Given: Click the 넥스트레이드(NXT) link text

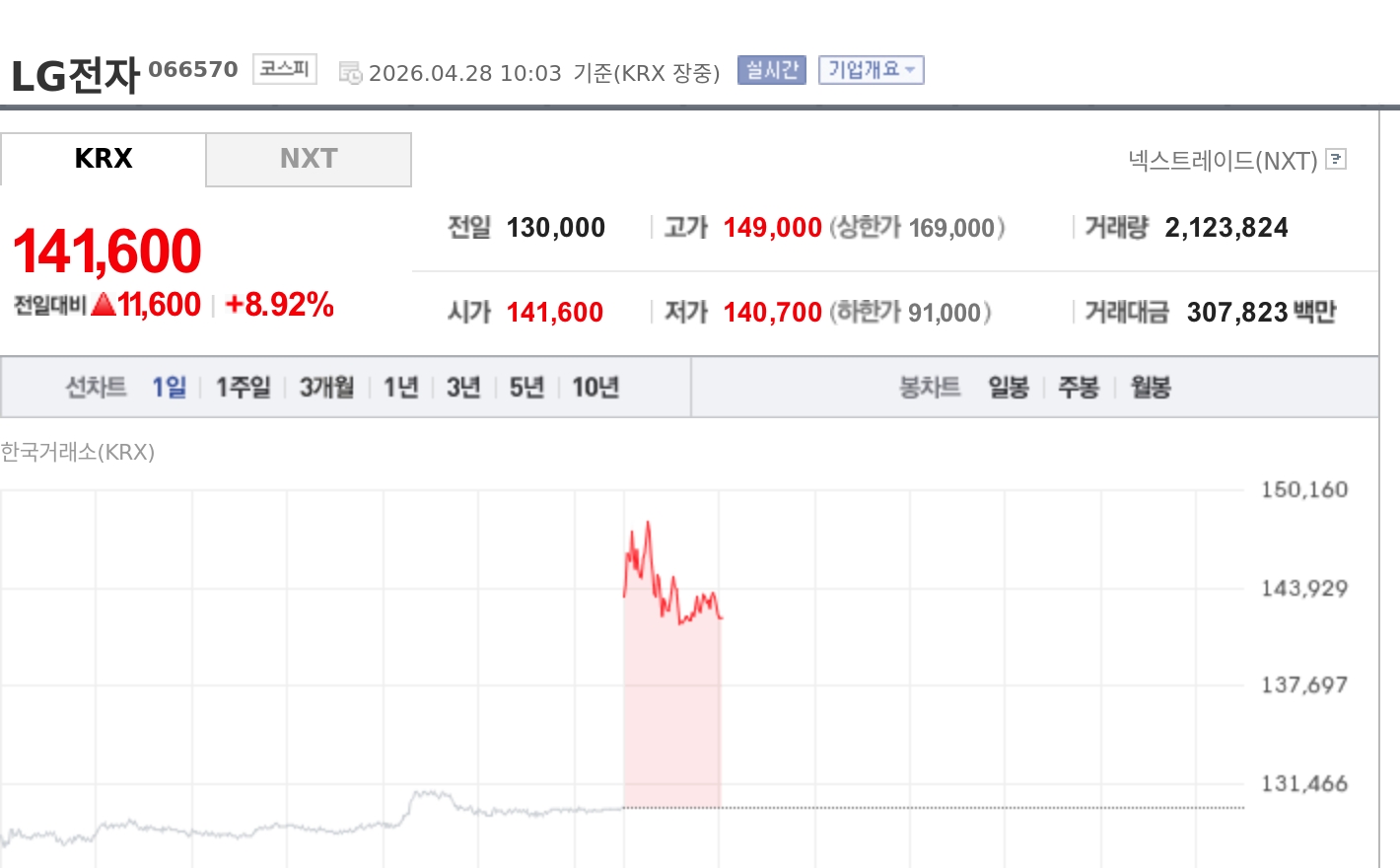Looking at the screenshot, I should click(x=1223, y=160).
